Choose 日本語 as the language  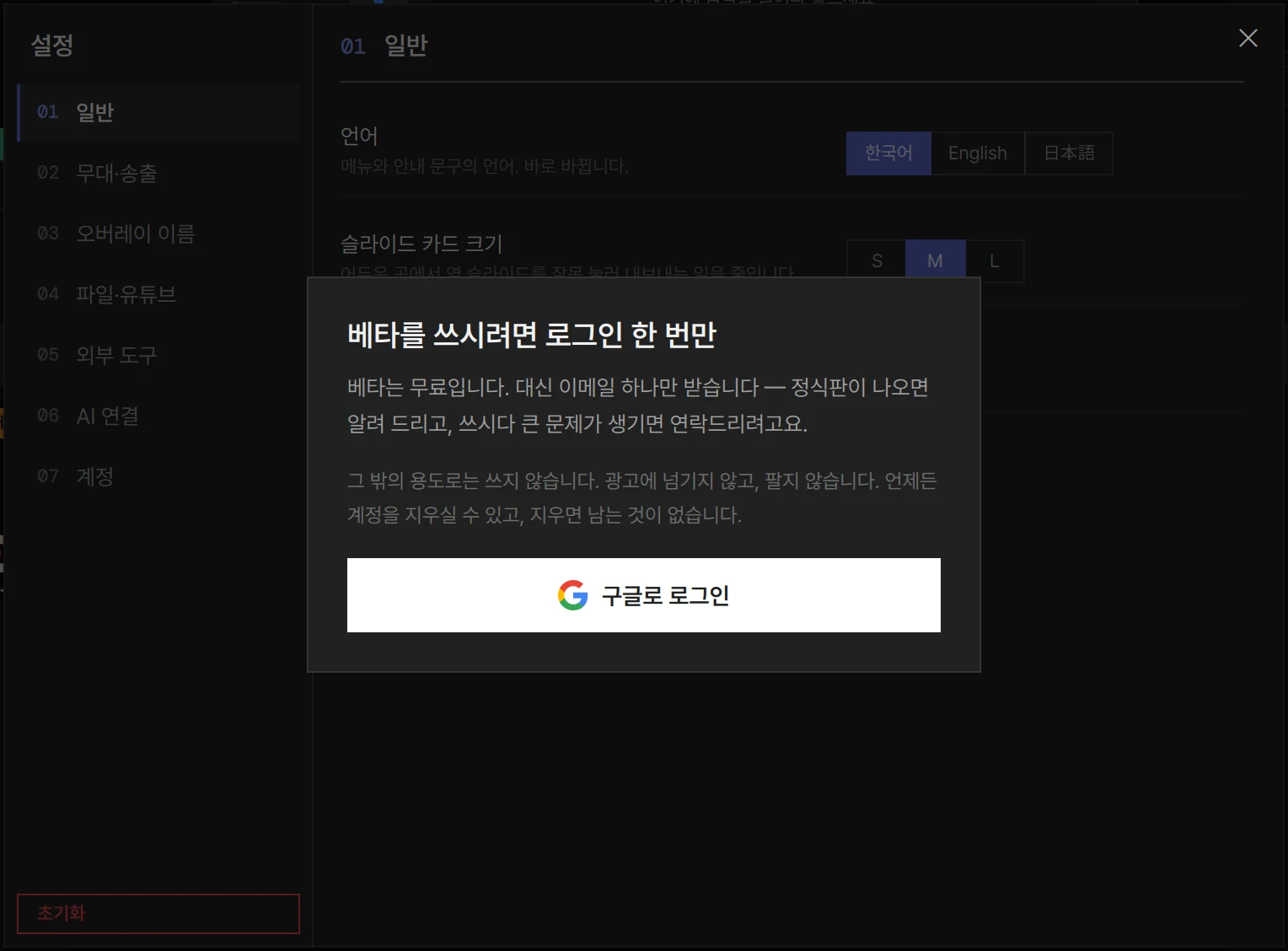tap(1069, 153)
